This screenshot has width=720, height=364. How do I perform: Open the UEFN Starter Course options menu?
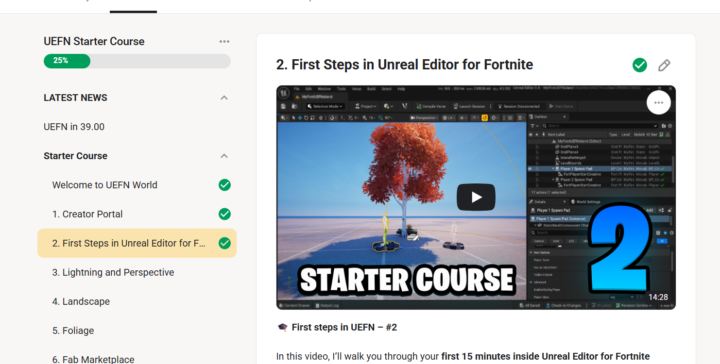click(x=224, y=41)
